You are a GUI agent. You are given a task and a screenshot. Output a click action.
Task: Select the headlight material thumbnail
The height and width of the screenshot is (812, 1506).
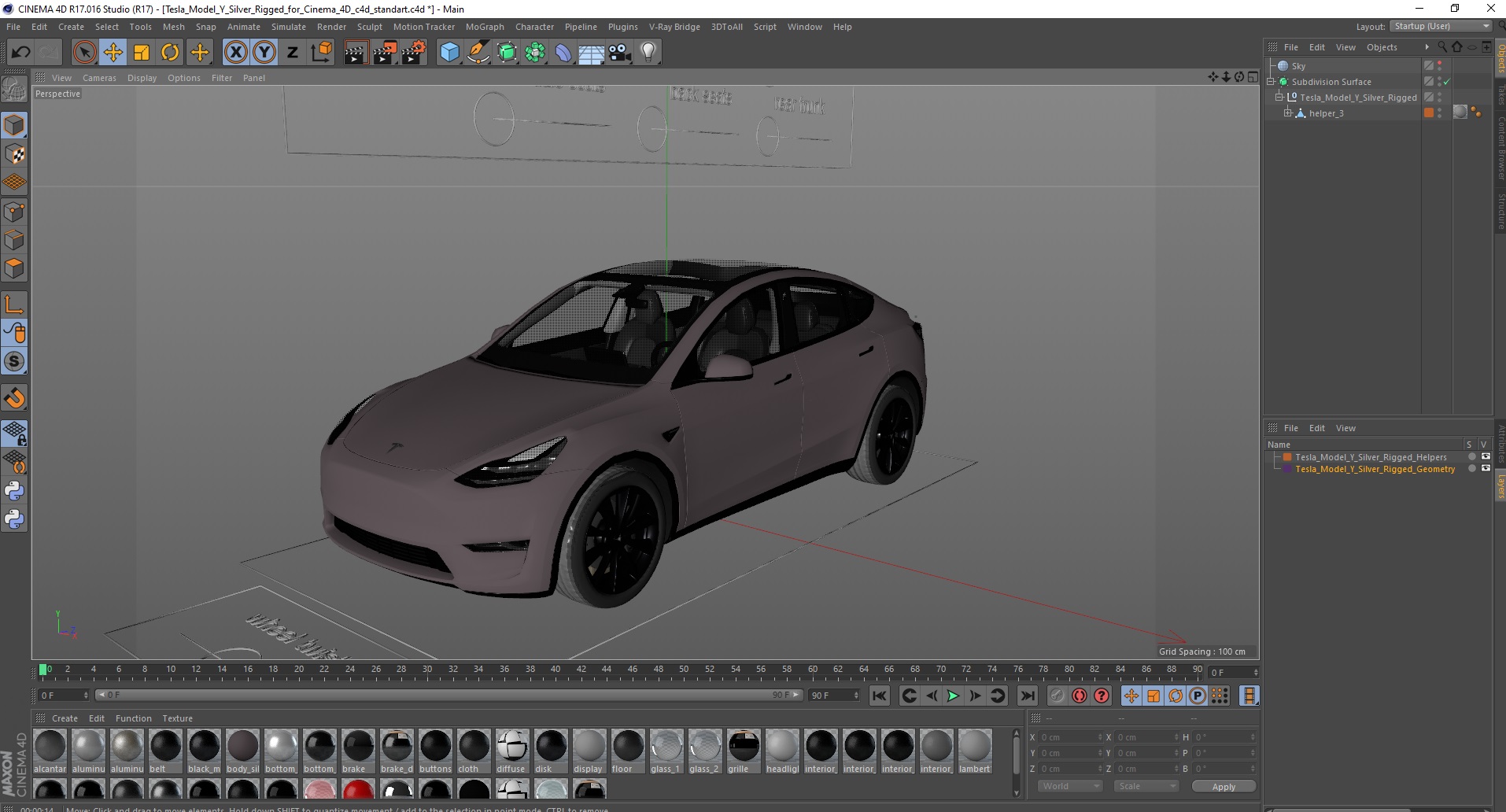[x=782, y=751]
